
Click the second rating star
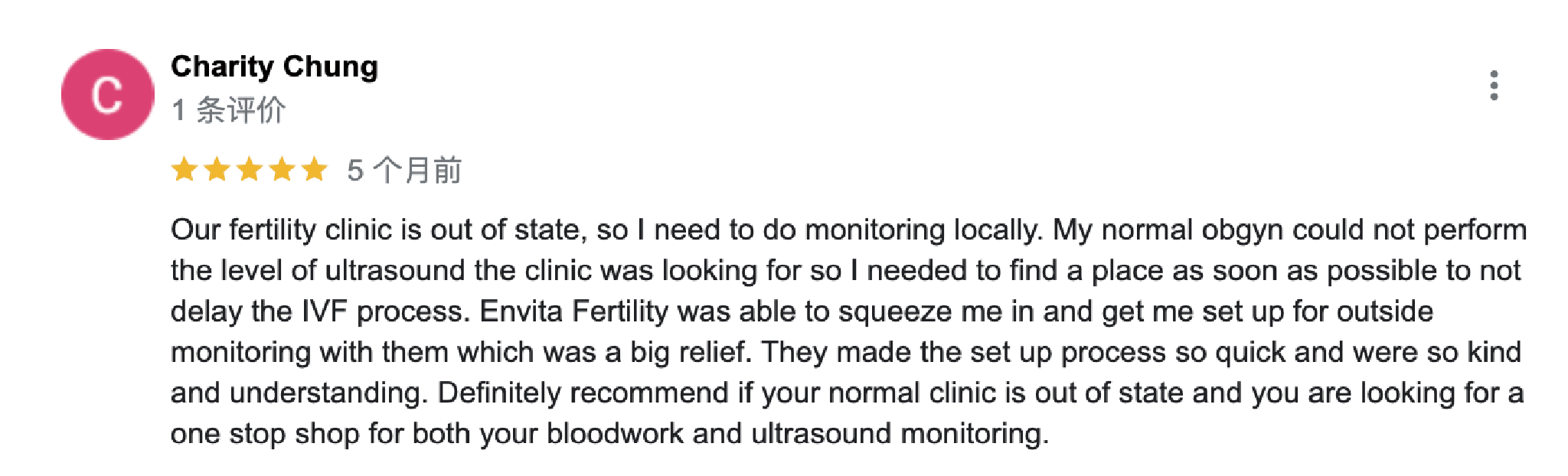point(217,169)
